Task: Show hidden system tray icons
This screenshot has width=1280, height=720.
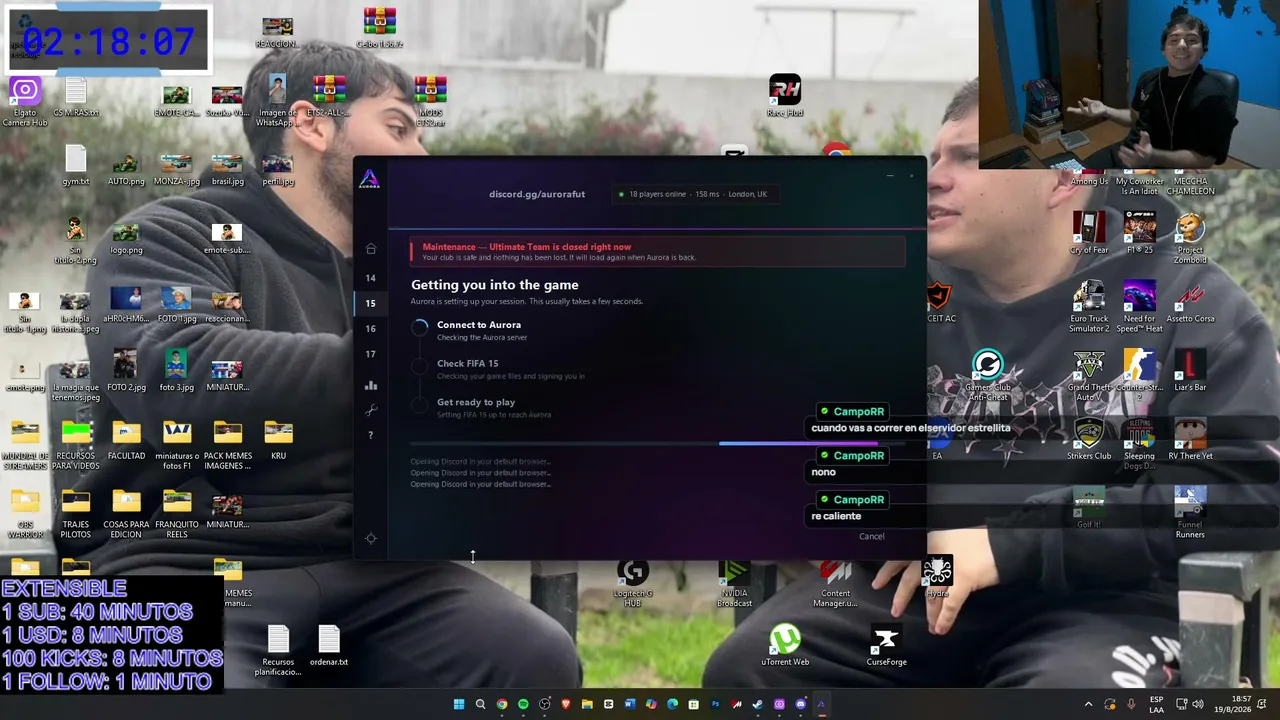Action: click(1089, 704)
